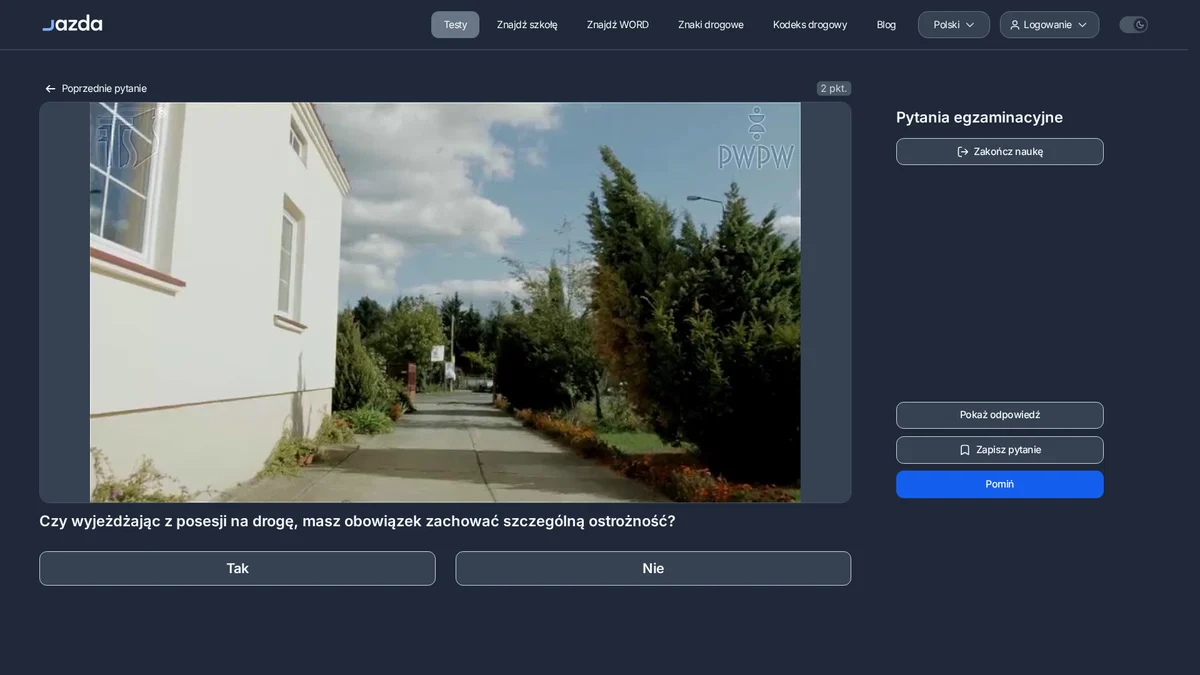Click the Pytania egzaminacyjne heading
The image size is (1200, 675).
point(979,117)
